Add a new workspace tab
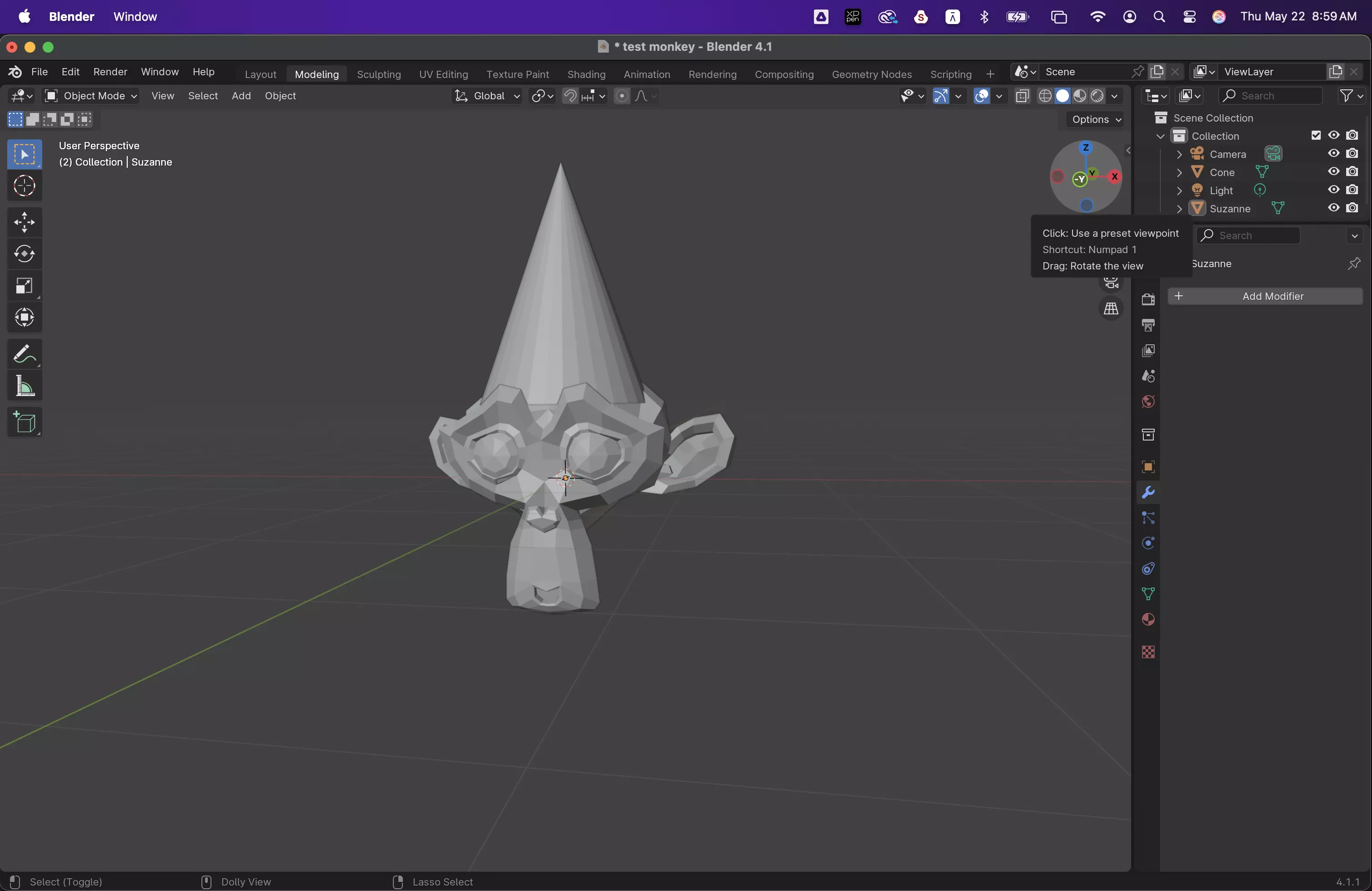1372x891 pixels. (990, 74)
